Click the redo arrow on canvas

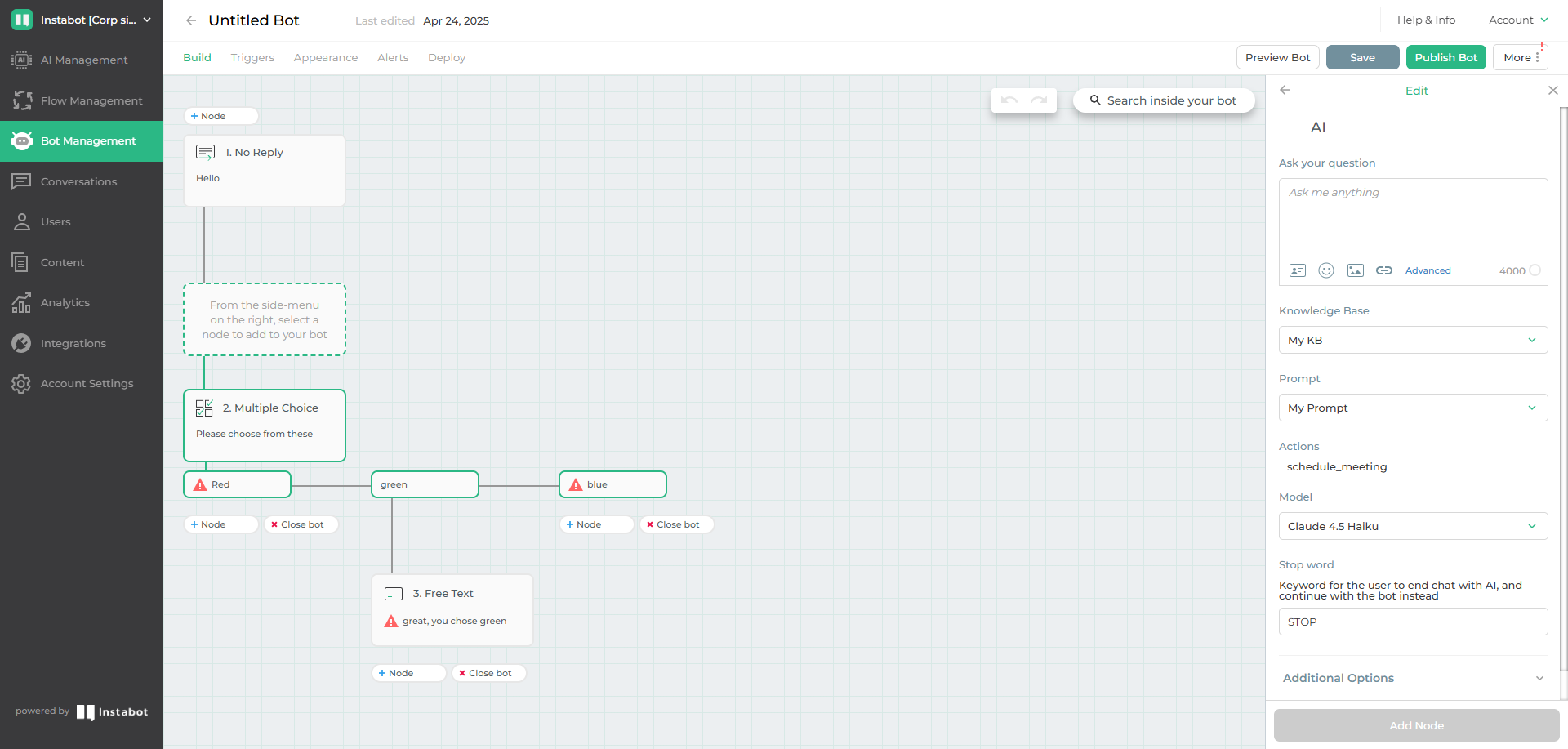pos(1039,100)
